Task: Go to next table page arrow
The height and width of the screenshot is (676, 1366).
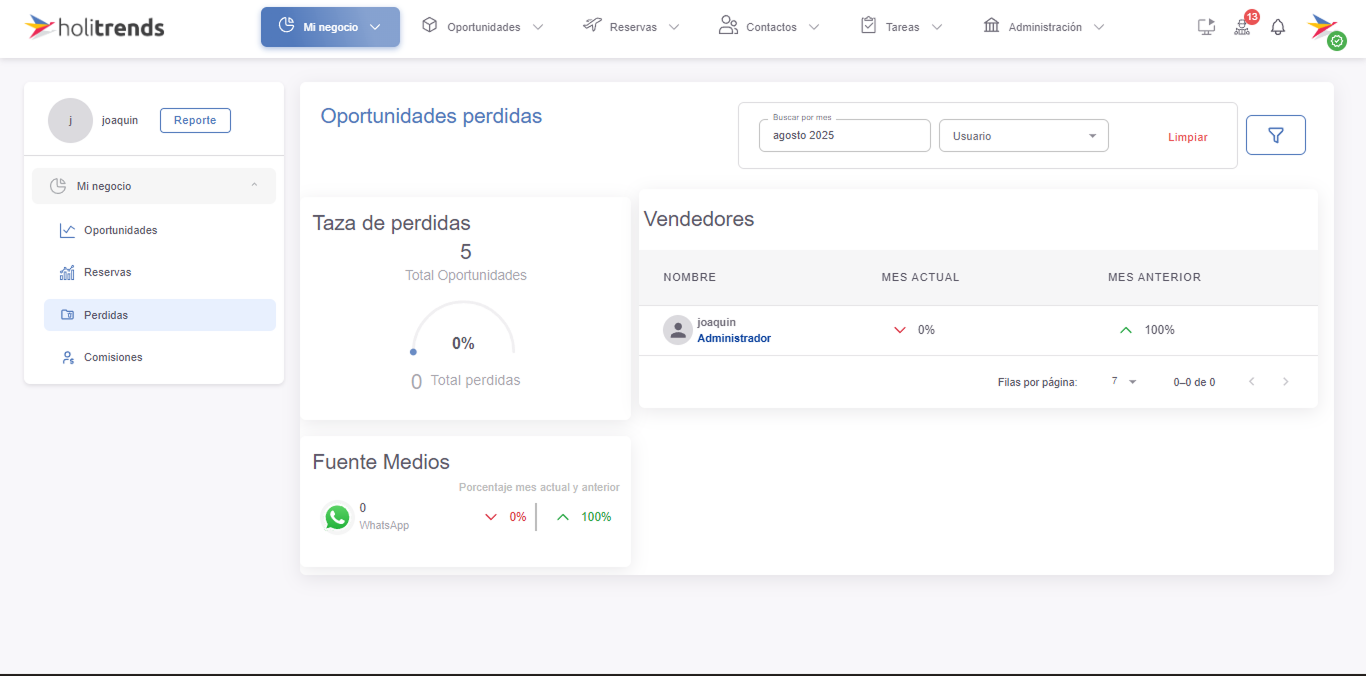Action: [x=1286, y=382]
